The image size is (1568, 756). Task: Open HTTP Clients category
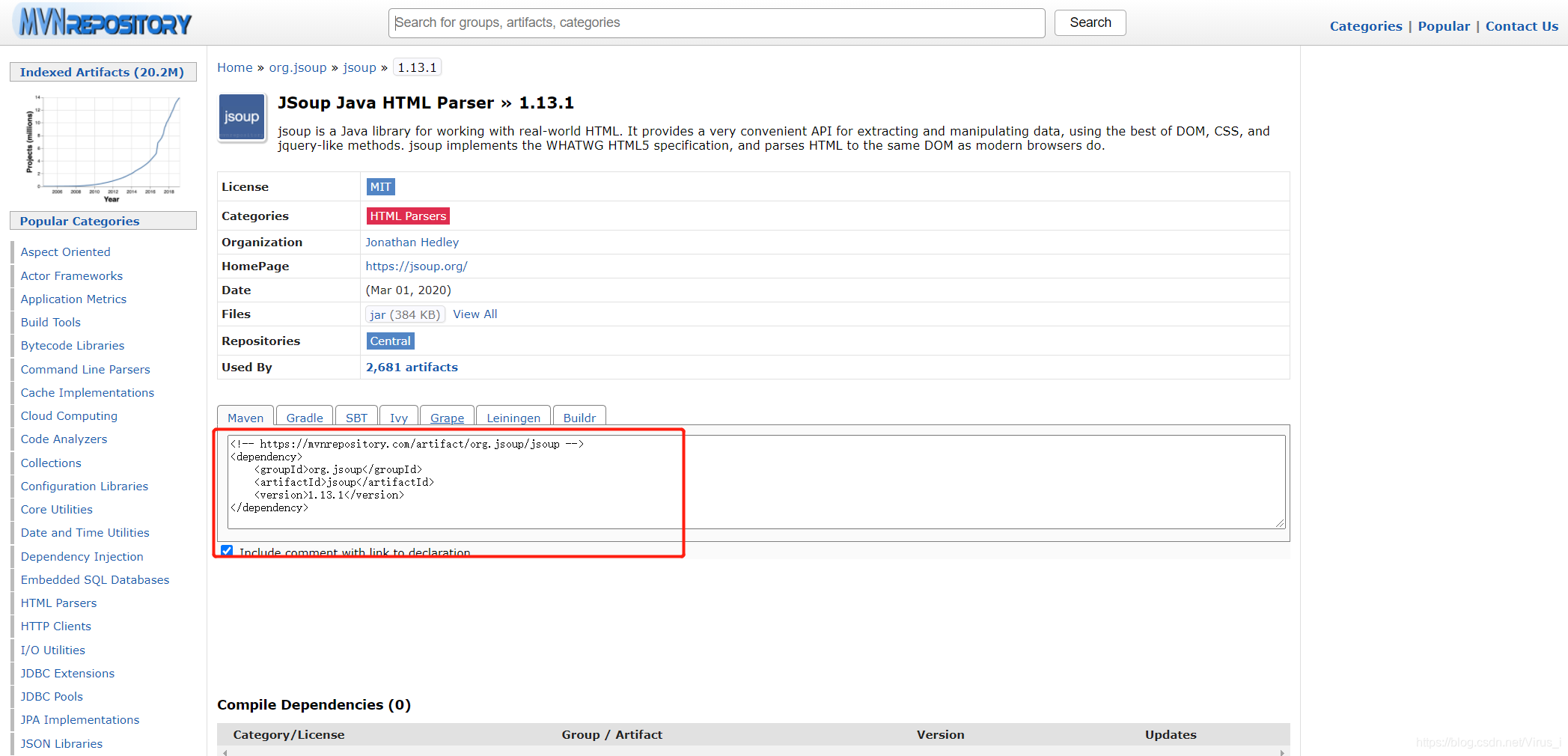click(x=56, y=627)
